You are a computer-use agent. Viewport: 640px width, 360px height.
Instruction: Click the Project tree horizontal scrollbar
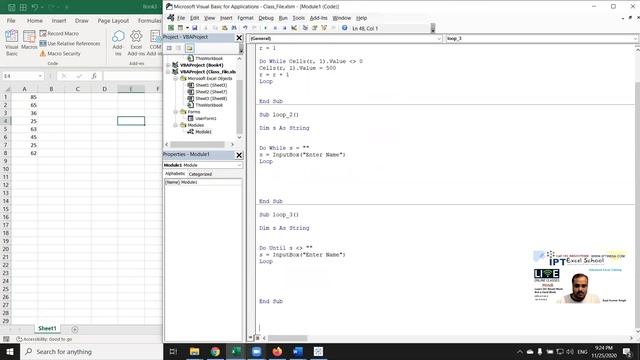click(197, 144)
